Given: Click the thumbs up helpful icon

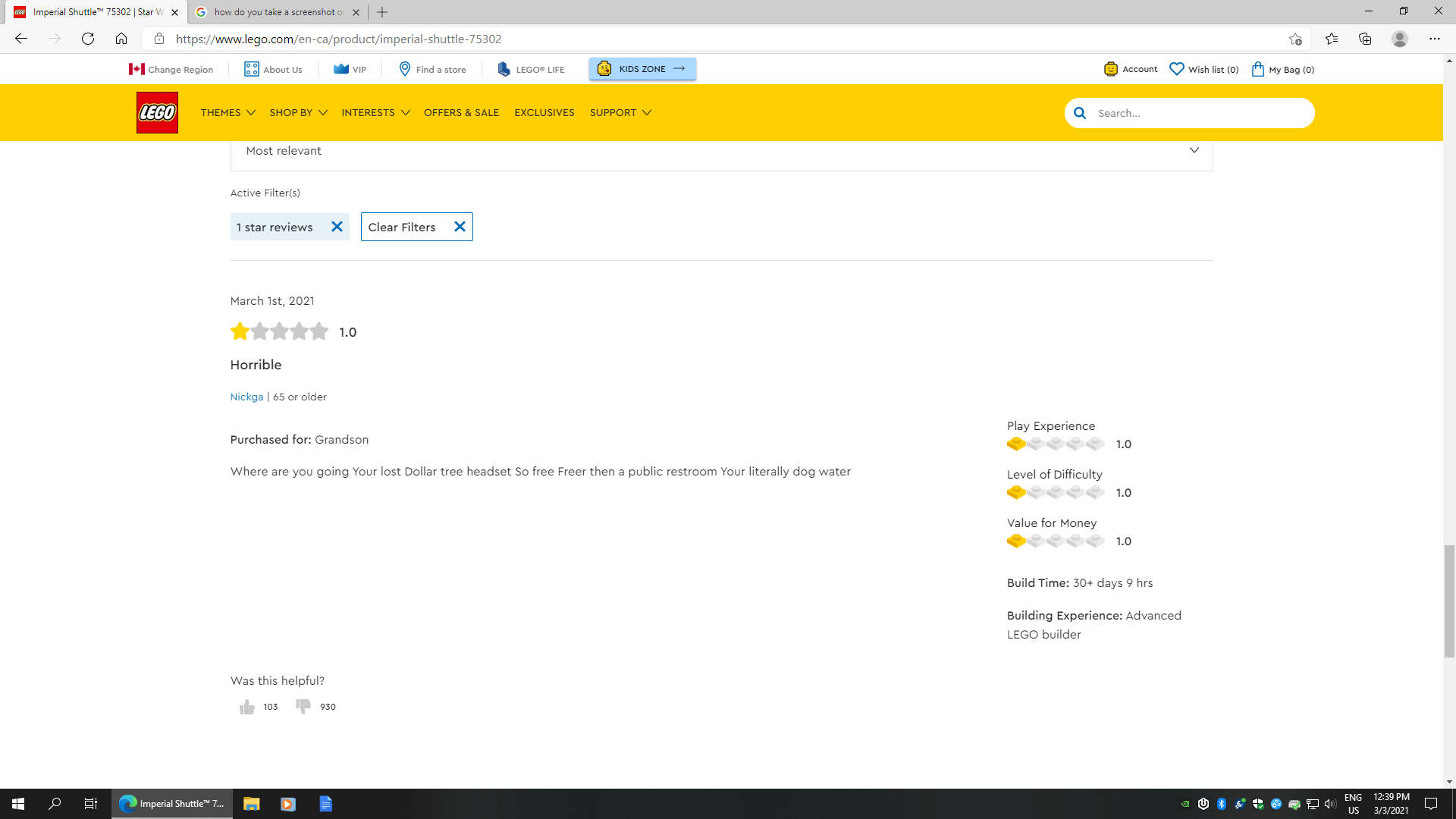Looking at the screenshot, I should 247,707.
